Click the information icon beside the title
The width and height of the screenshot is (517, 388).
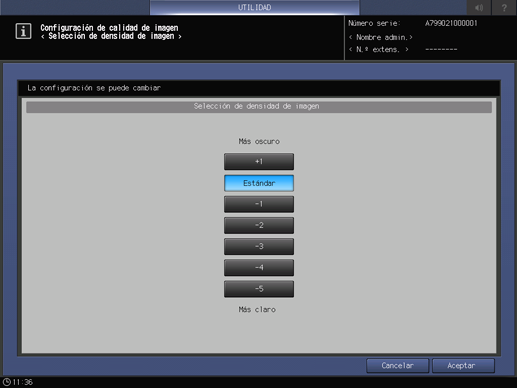point(23,31)
